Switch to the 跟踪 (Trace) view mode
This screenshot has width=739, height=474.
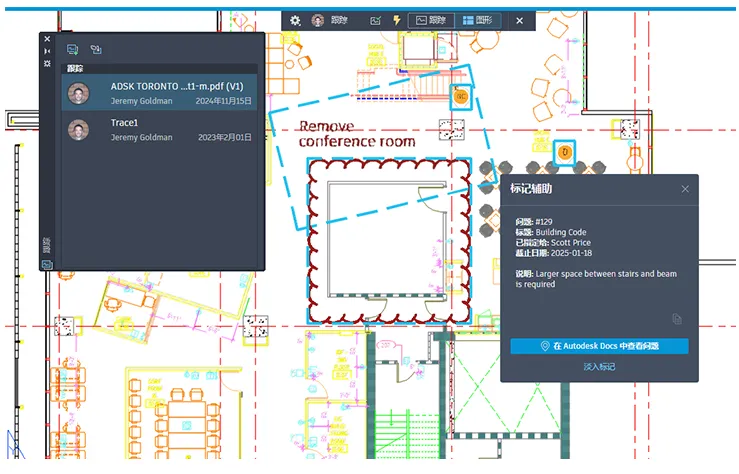pos(431,20)
